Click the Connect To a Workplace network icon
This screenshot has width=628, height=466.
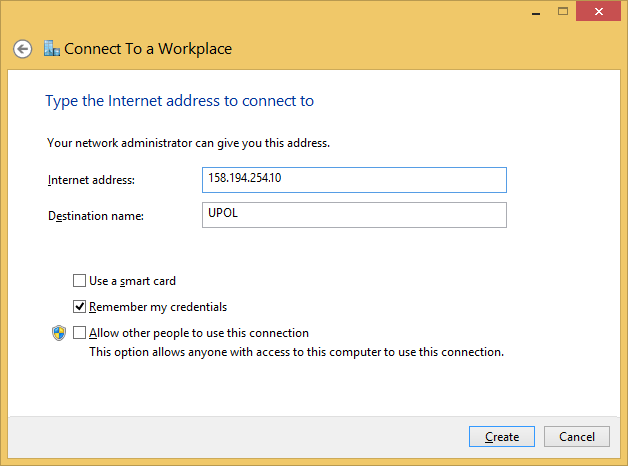pos(52,48)
